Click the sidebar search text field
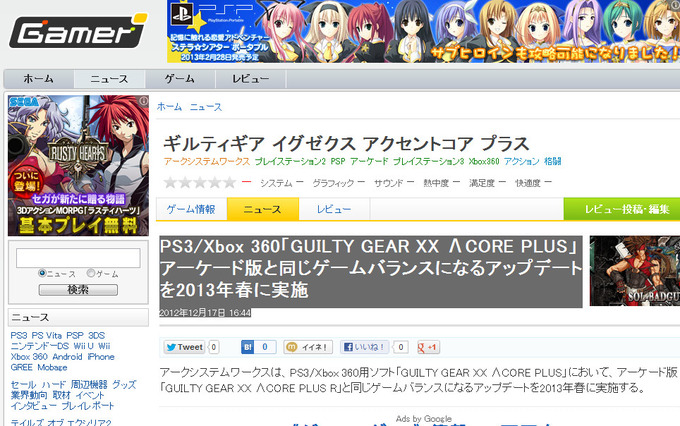This screenshot has width=680, height=426. [78, 258]
